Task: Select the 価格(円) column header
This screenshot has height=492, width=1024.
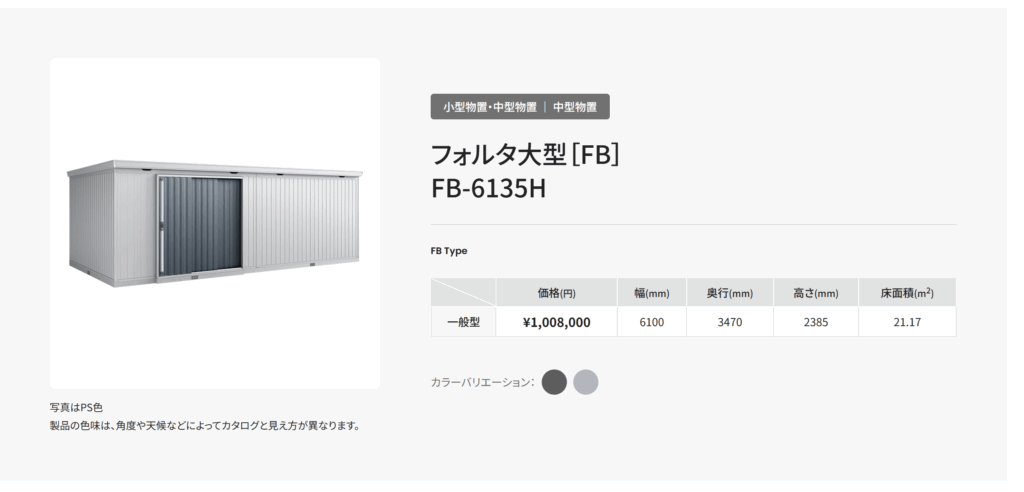Action: (x=556, y=293)
